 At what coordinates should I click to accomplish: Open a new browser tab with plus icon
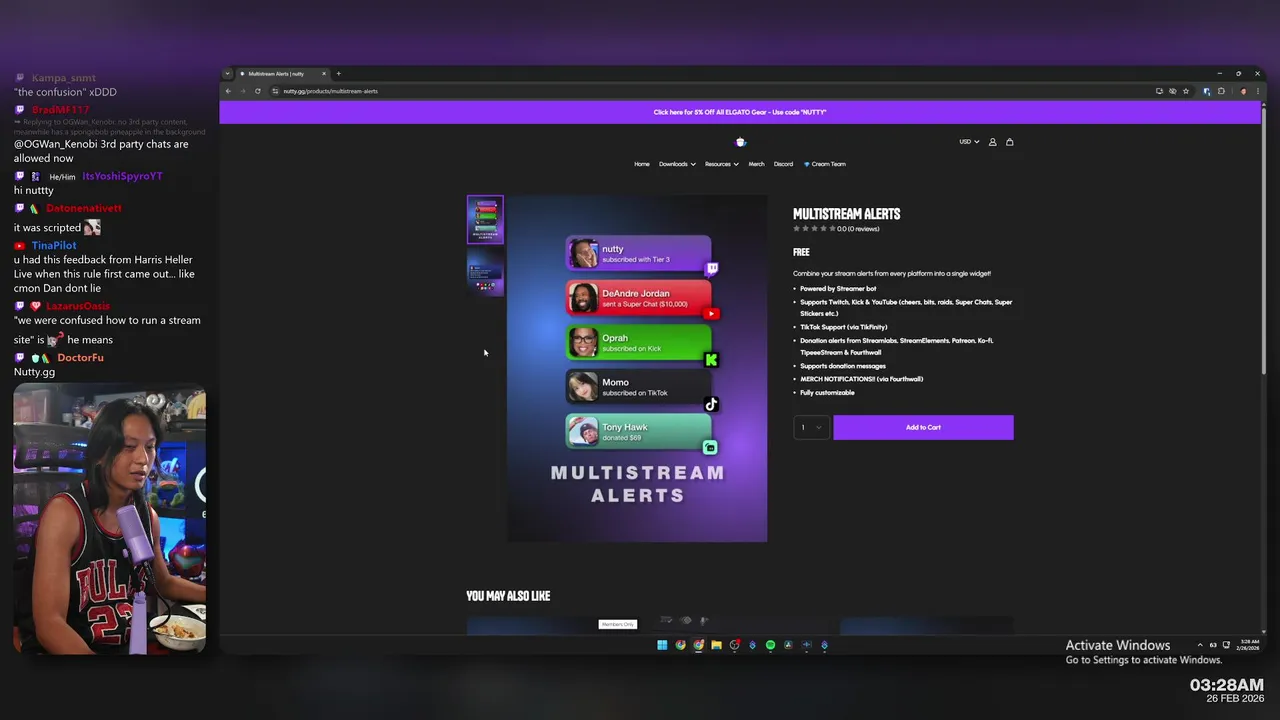pos(338,73)
